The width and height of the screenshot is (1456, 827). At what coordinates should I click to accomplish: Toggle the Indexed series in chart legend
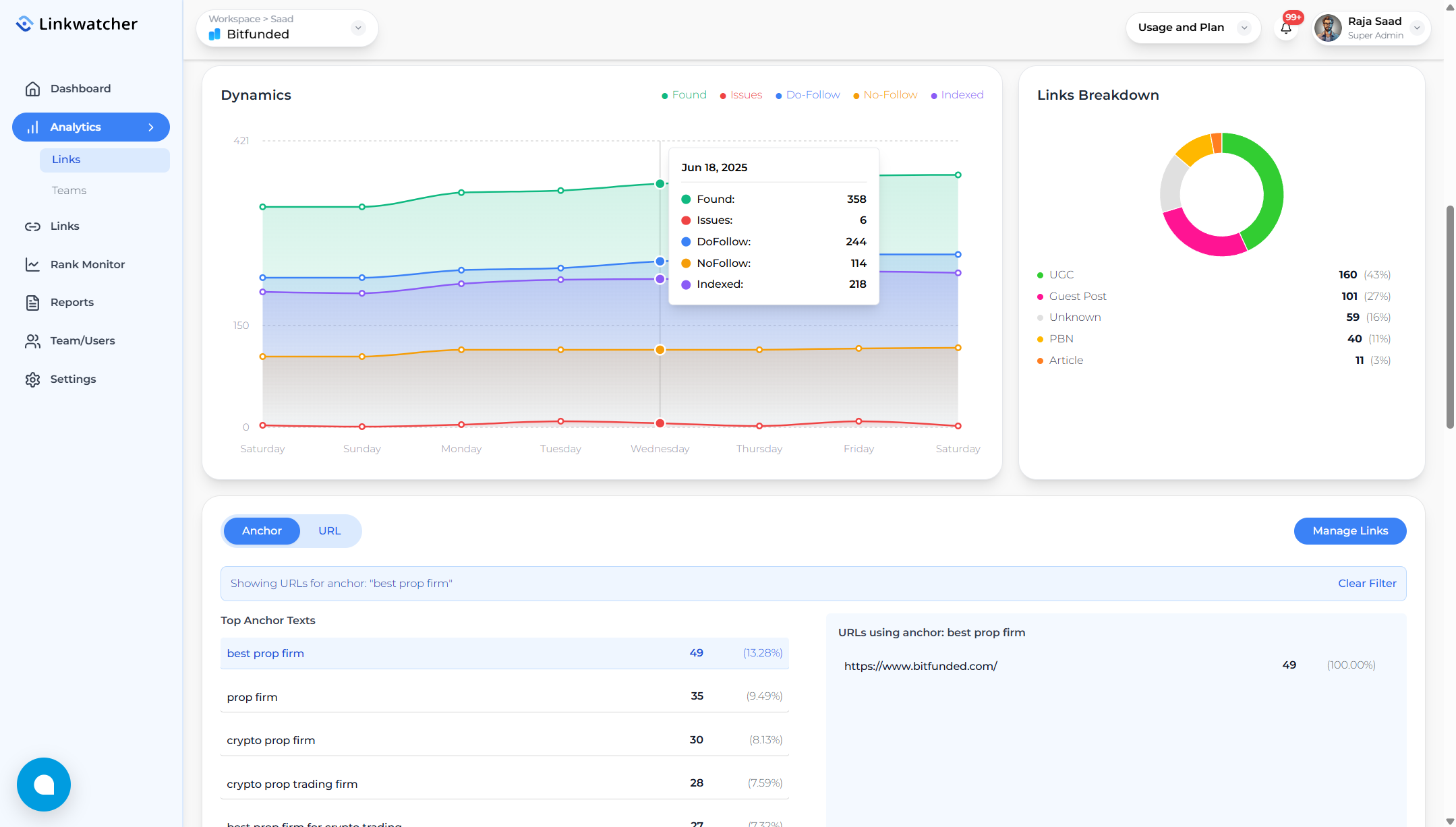pos(957,95)
